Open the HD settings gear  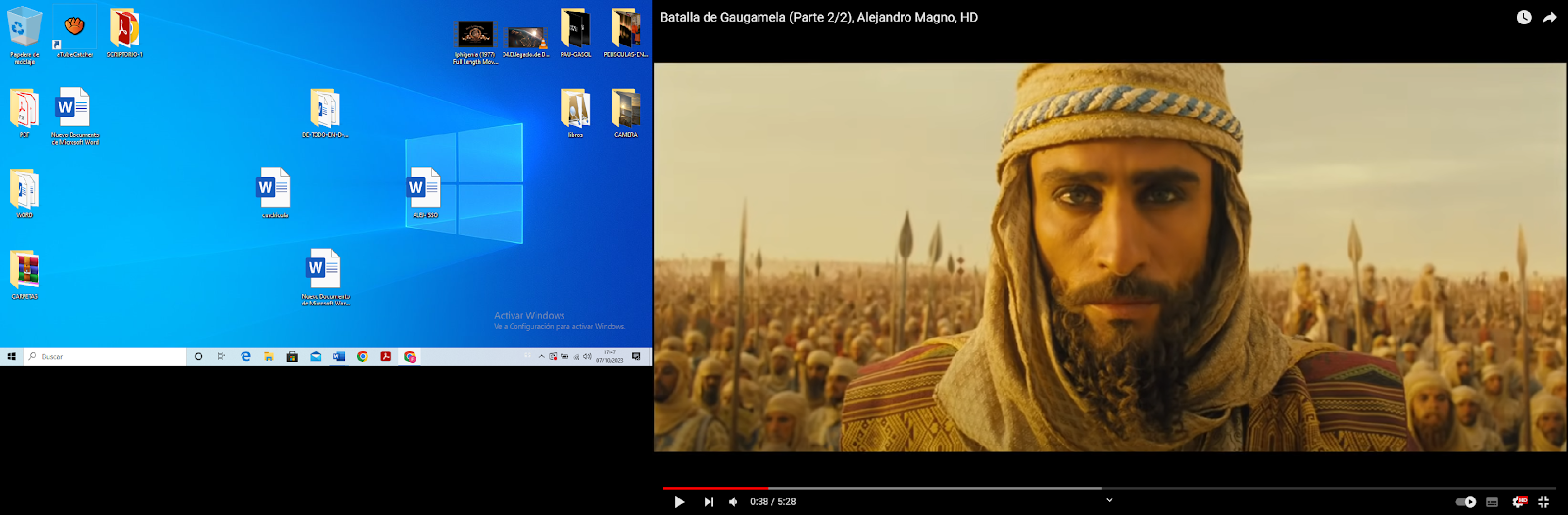[1519, 502]
